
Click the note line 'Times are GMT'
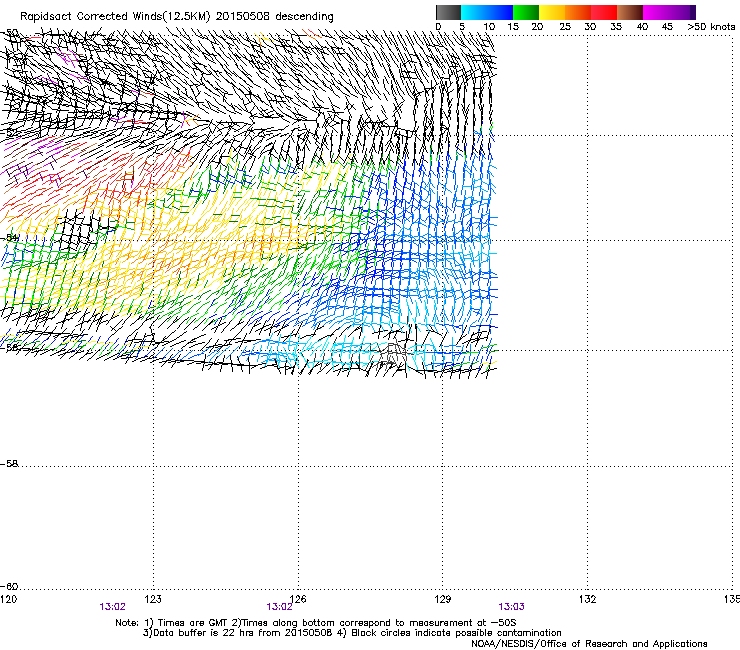tap(193, 623)
